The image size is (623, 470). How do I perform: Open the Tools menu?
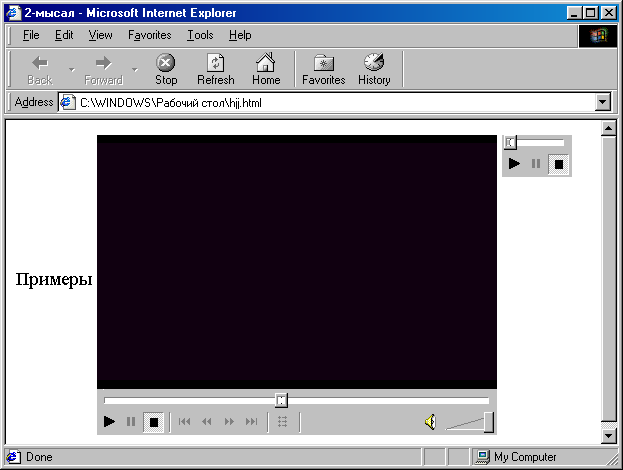click(x=200, y=35)
